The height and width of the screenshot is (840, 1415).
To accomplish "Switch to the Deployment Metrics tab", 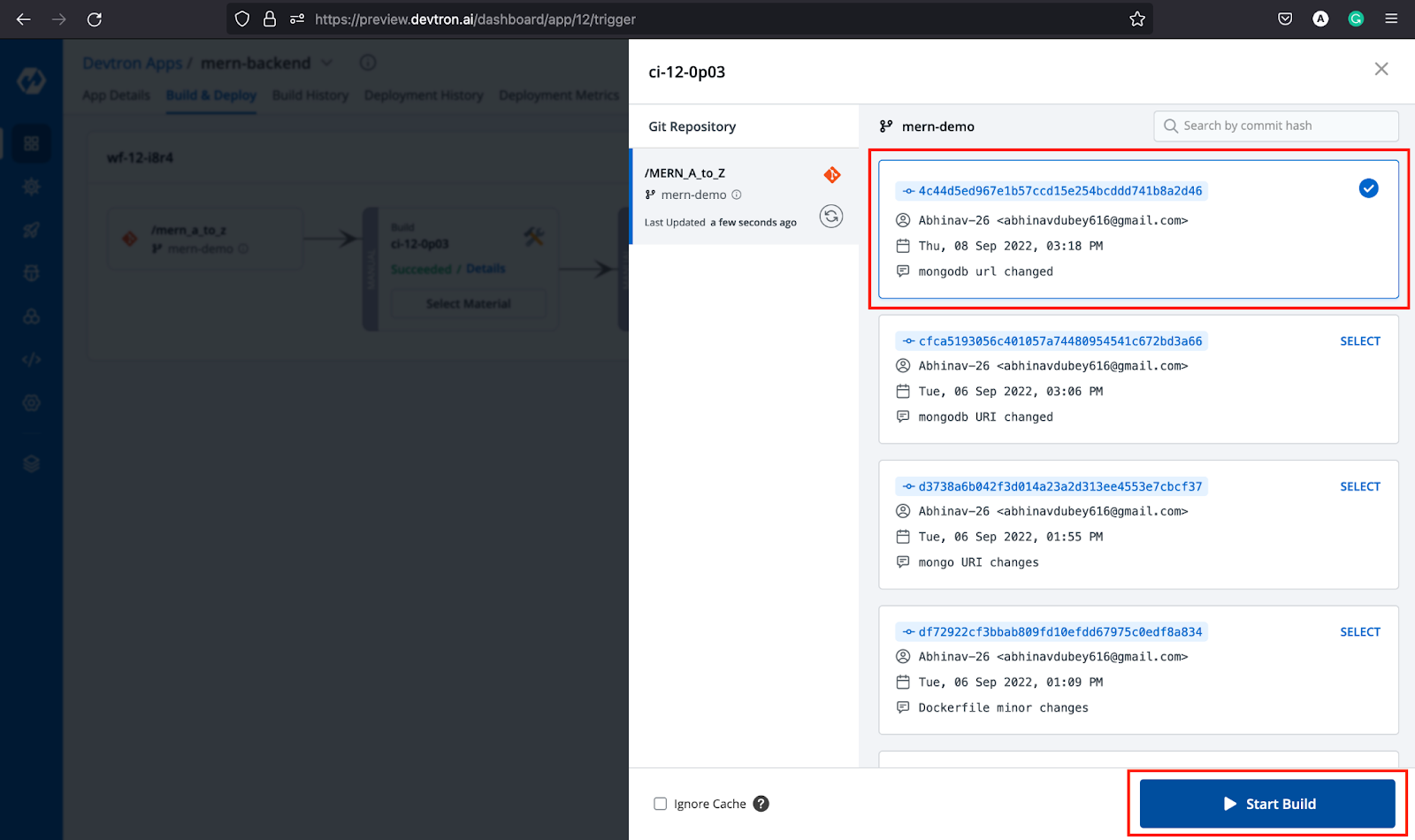I will 559,95.
